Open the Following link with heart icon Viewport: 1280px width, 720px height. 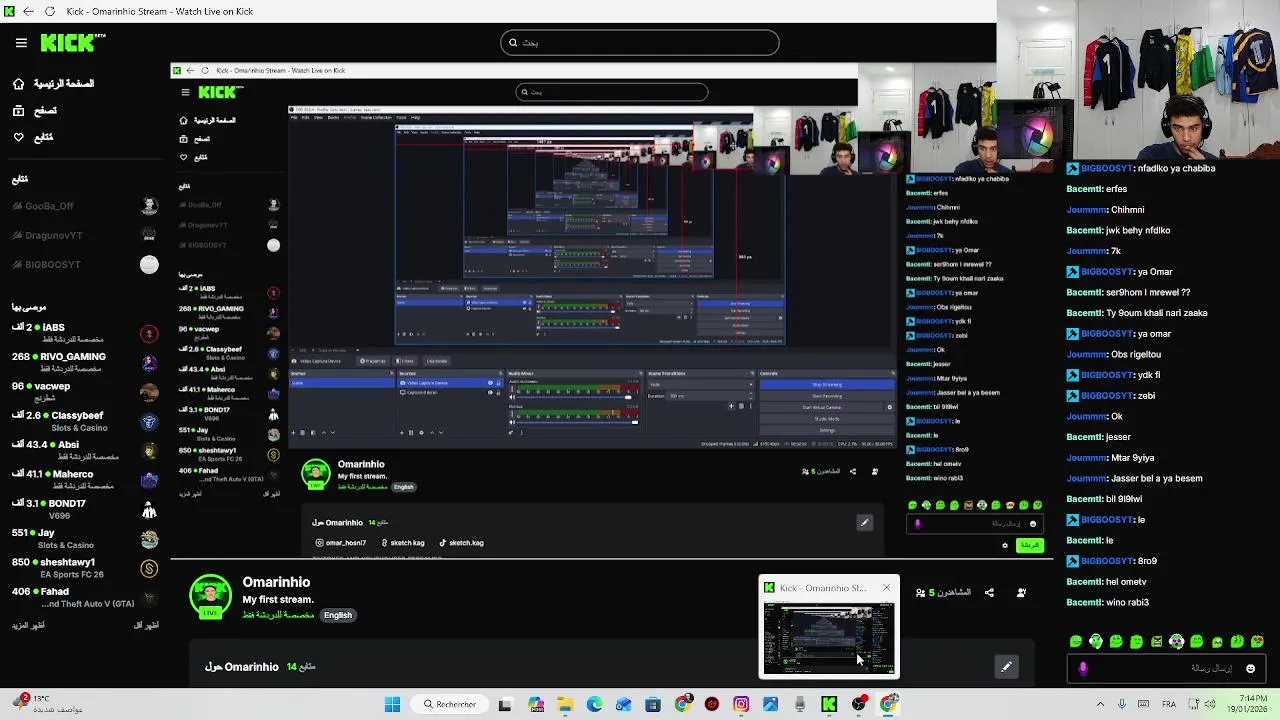[x=33, y=137]
